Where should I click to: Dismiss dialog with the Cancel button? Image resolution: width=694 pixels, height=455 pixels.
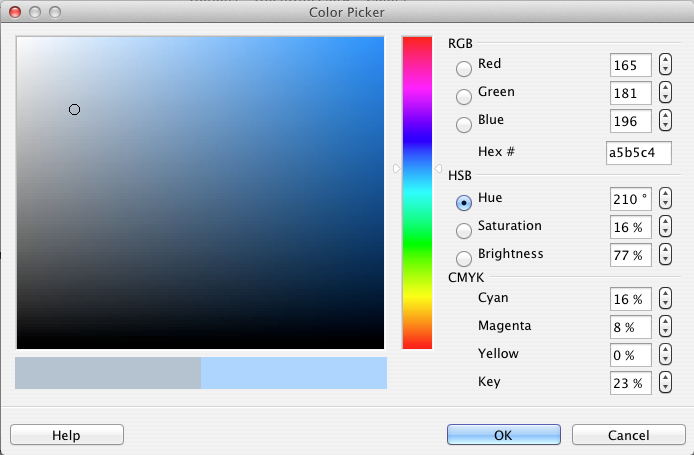point(628,435)
